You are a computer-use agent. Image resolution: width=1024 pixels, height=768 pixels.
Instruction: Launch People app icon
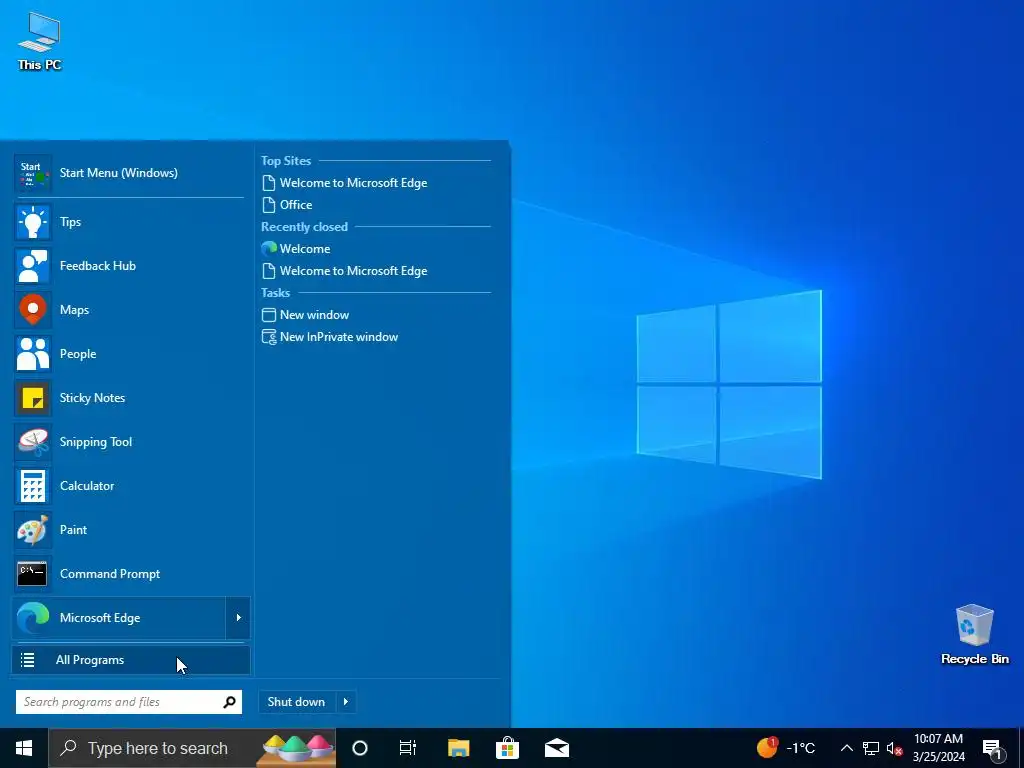(x=33, y=354)
